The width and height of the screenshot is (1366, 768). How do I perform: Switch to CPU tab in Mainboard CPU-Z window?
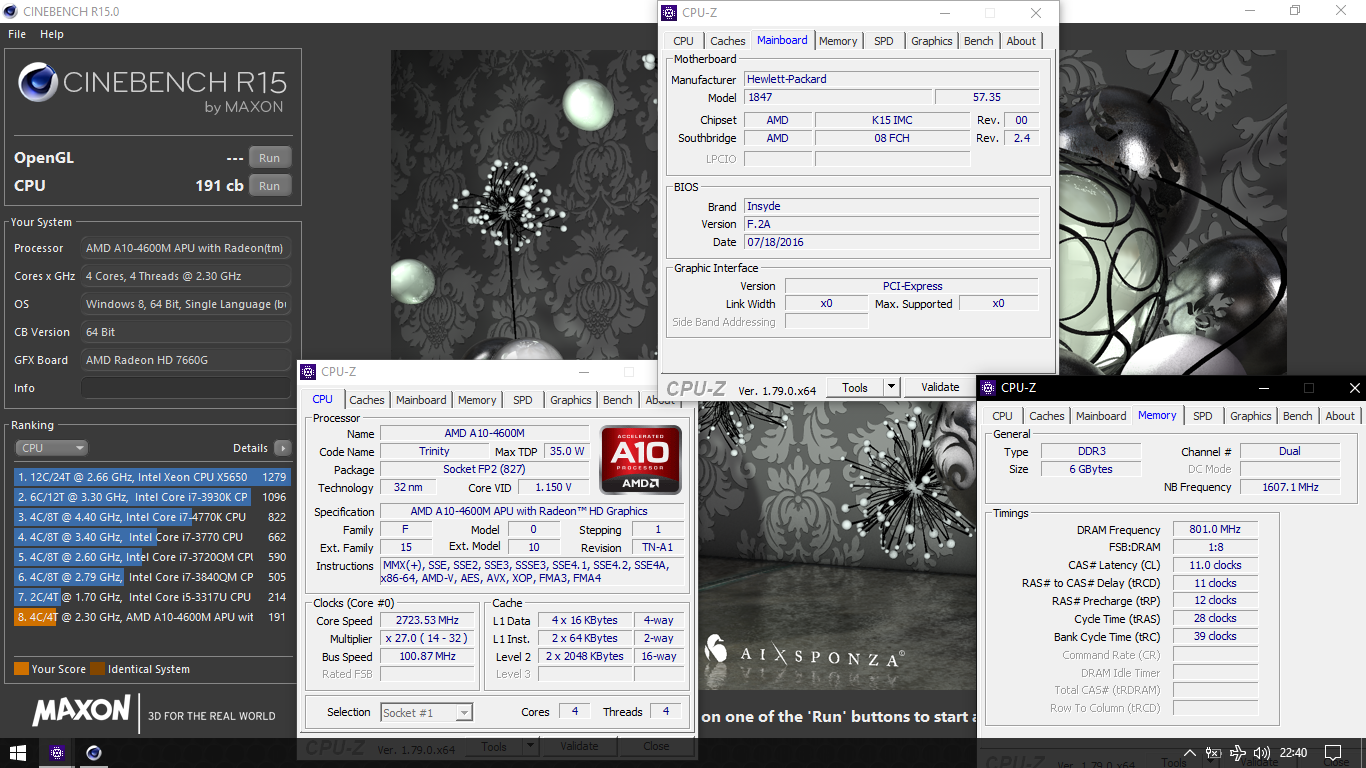[683, 41]
